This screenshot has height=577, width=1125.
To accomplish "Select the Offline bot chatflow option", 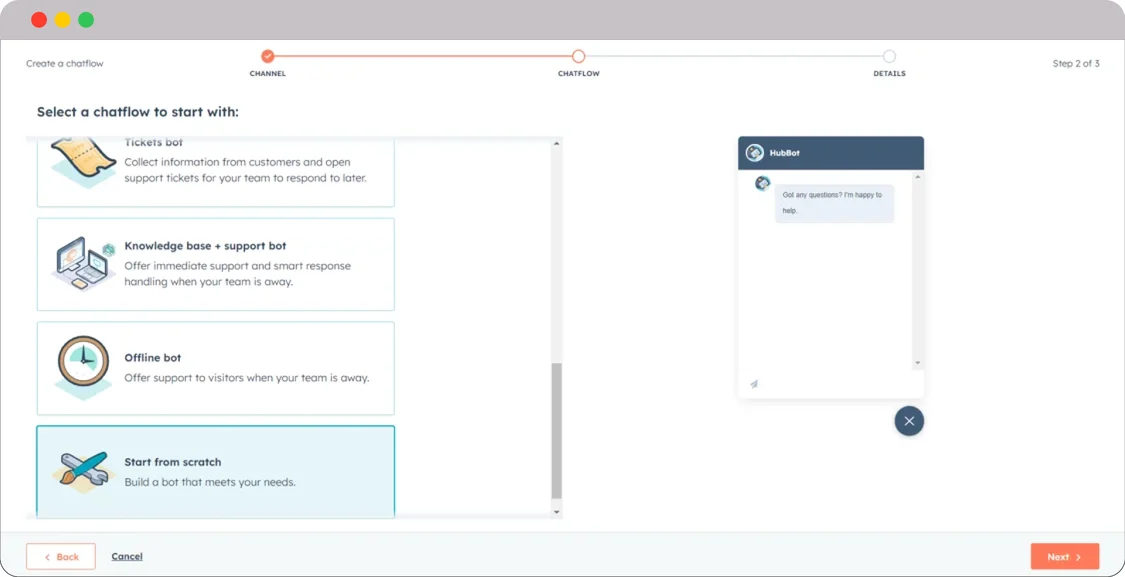I will pyautogui.click(x=216, y=368).
